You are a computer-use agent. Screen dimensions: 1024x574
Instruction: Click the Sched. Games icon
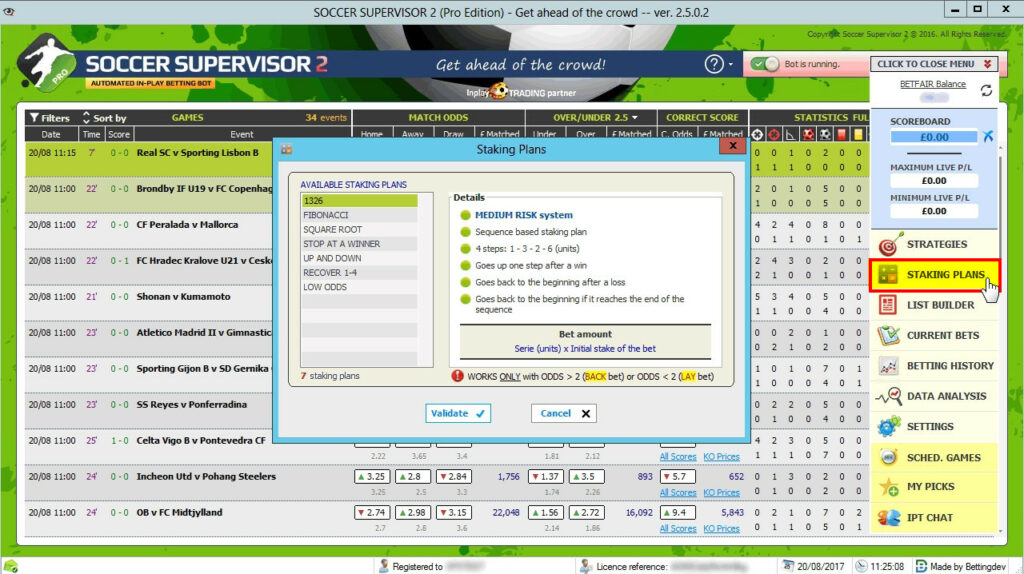pos(888,457)
